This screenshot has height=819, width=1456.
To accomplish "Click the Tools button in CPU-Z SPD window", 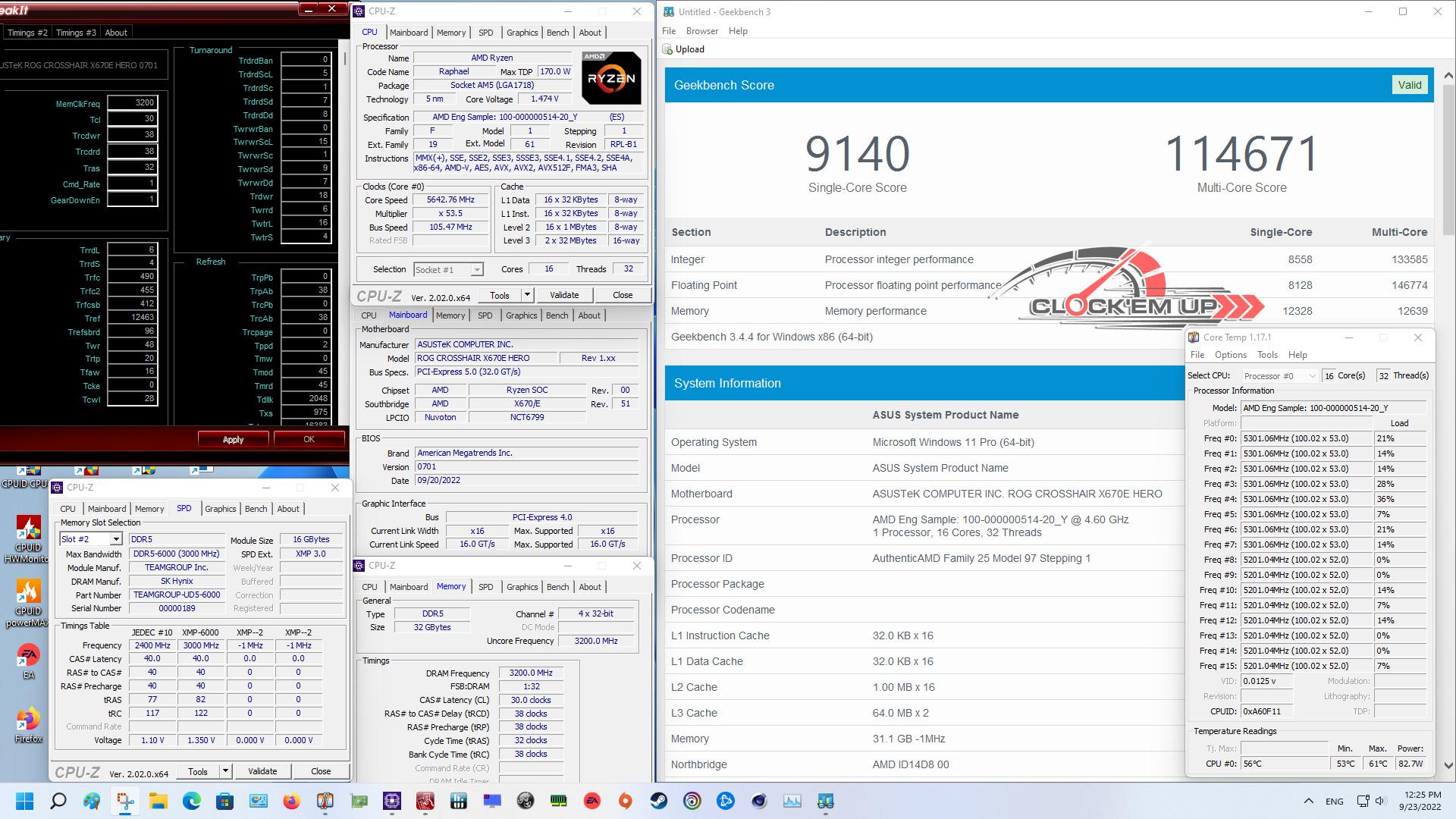I will click(x=198, y=771).
